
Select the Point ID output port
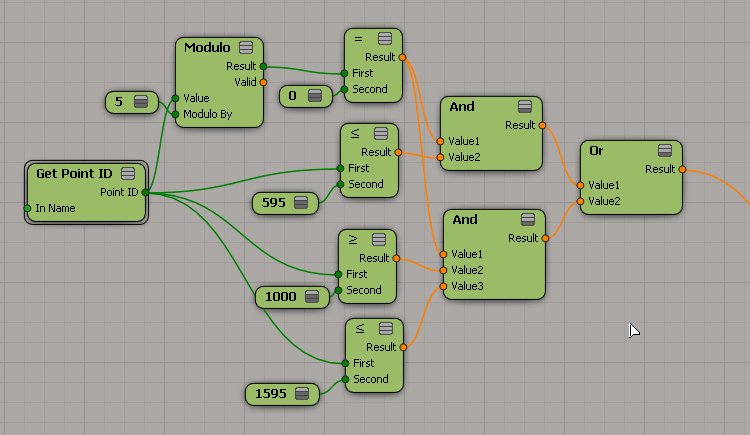pyautogui.click(x=146, y=192)
